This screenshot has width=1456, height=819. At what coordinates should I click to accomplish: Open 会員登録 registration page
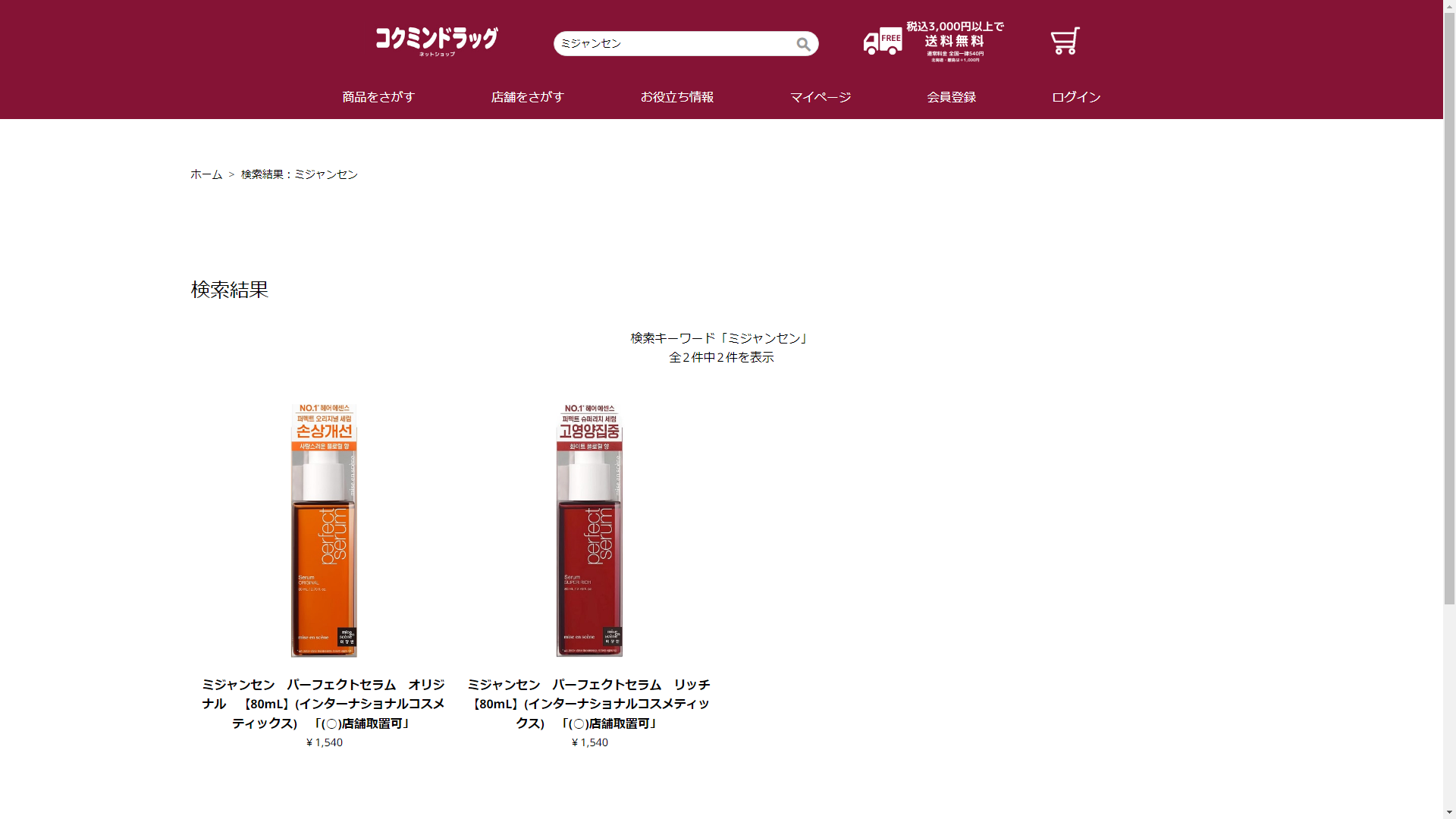pyautogui.click(x=952, y=97)
